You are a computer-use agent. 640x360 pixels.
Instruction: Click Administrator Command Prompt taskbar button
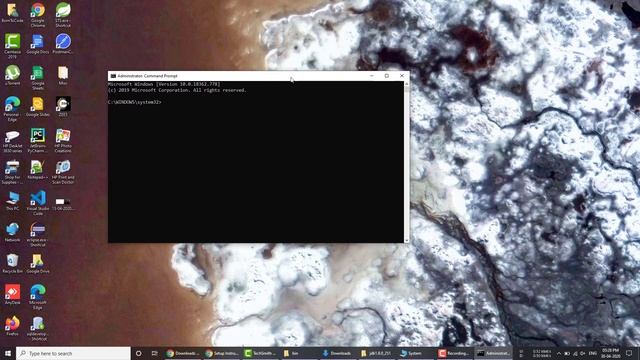coord(494,353)
